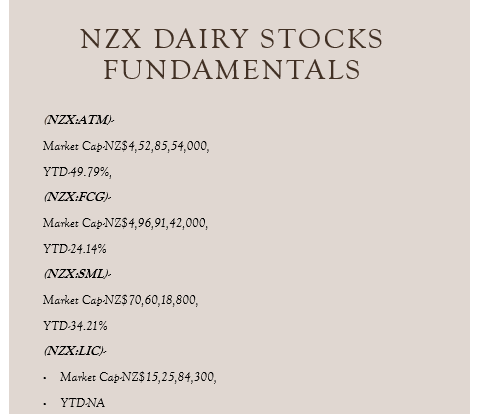491x419 pixels.
Task: Click the YTD-NA bullet text
Action: click(83, 403)
